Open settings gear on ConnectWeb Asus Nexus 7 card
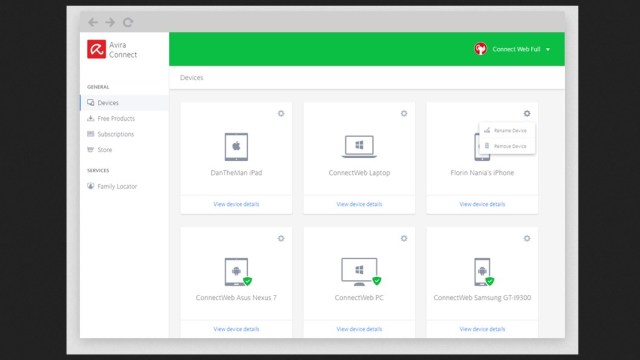 281,238
